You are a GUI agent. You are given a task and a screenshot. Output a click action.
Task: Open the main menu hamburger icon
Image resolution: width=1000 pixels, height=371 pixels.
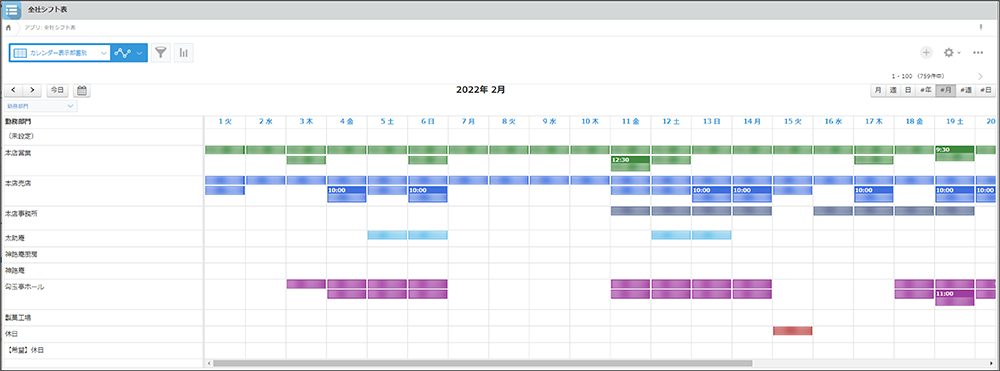[x=11, y=10]
